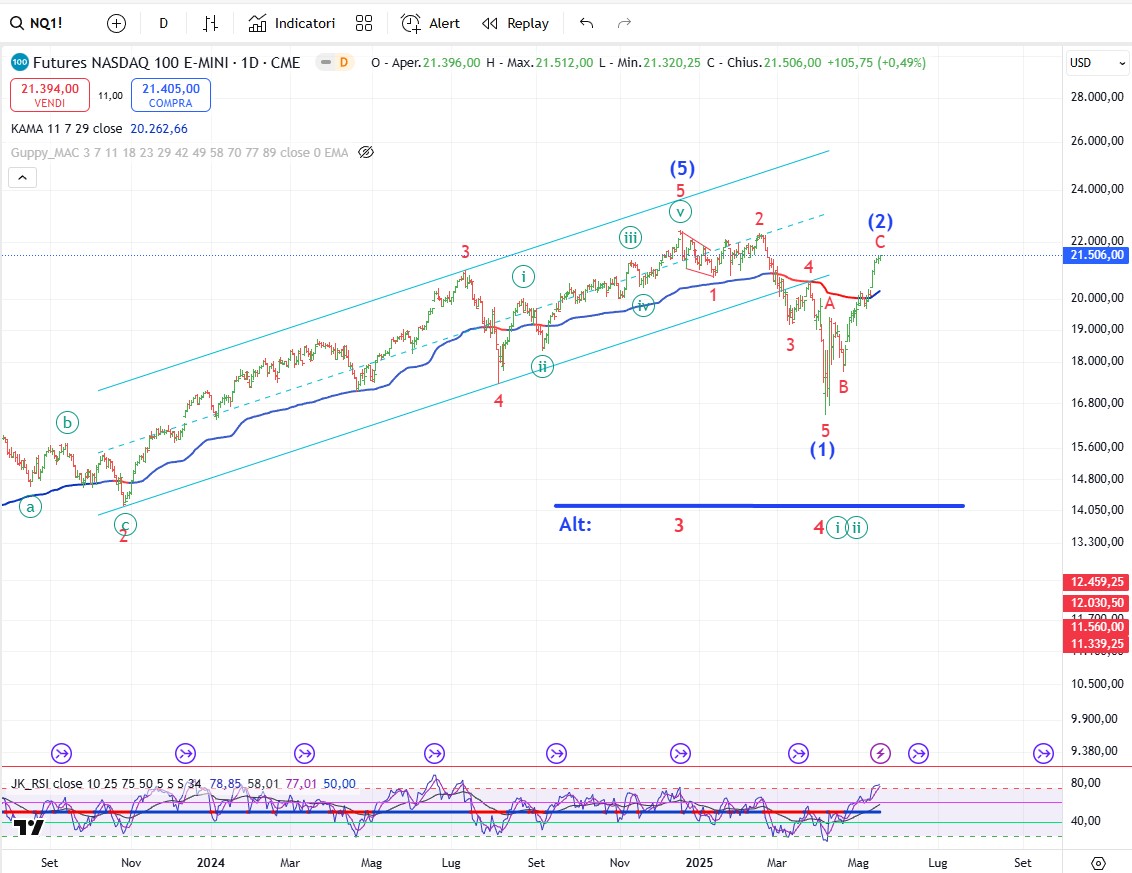The image size is (1132, 873).
Task: Select the circled iii wave label
Action: [x=630, y=238]
